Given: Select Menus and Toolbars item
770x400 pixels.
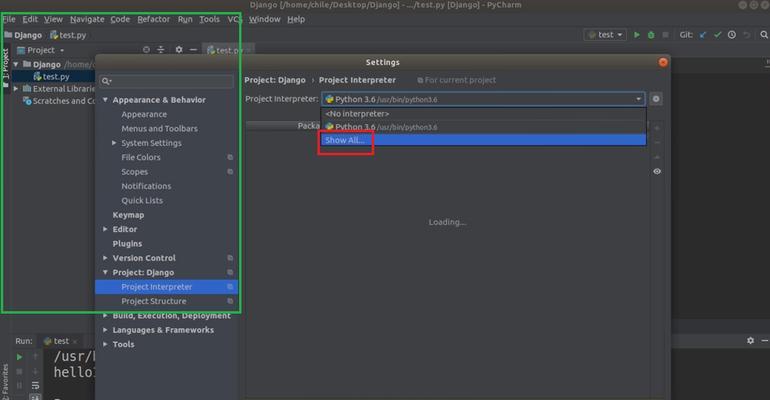Looking at the screenshot, I should pyautogui.click(x=160, y=129).
